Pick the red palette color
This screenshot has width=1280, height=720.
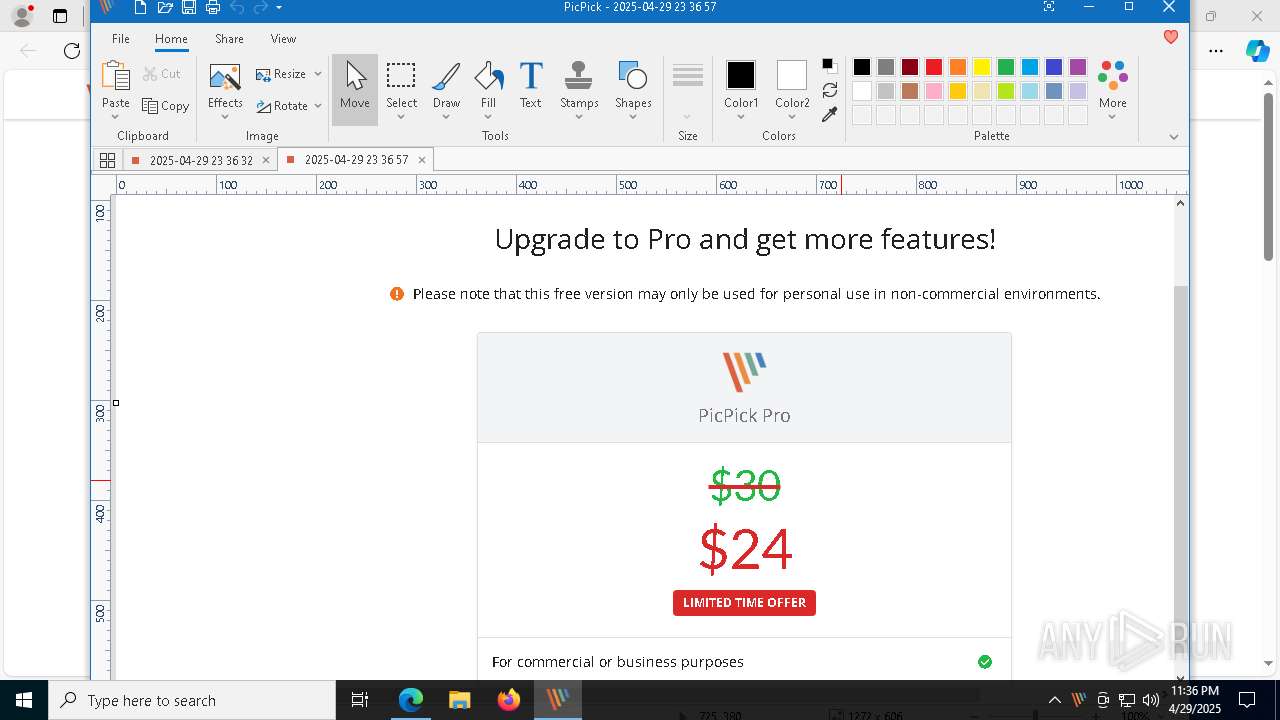[934, 67]
